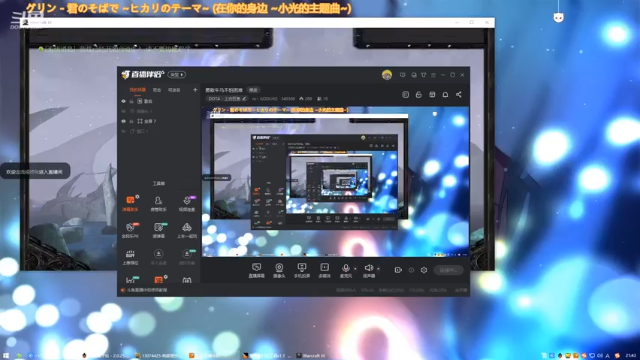This screenshot has width=640, height=360.
Task: Share the stream with the share icon
Action: point(459,95)
